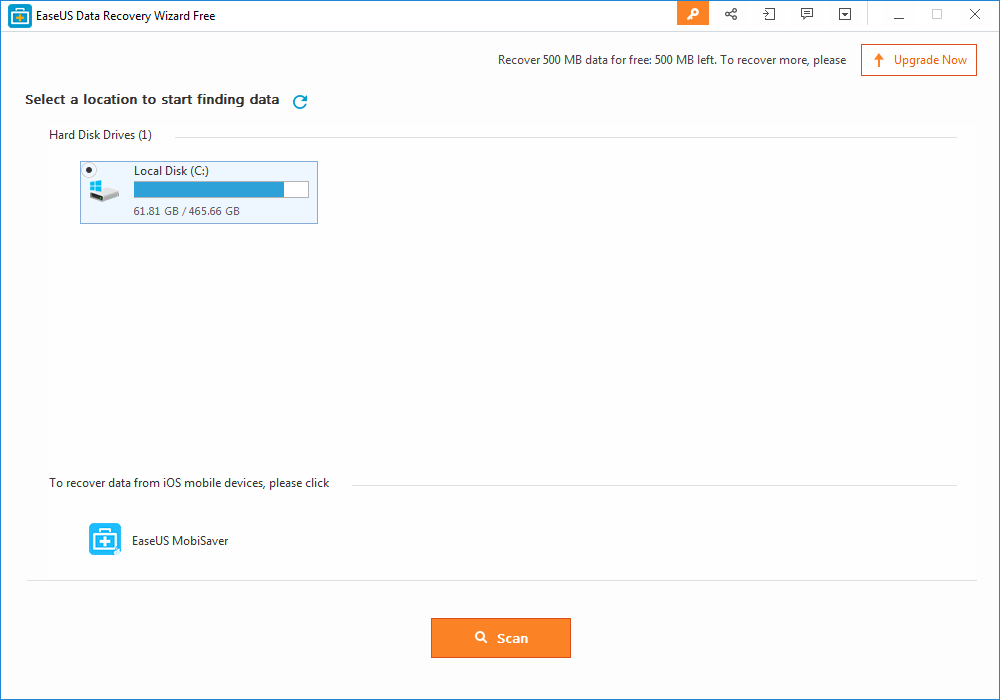Viewport: 1000px width, 700px height.
Task: Click the Select a location heading
Action: (x=152, y=99)
